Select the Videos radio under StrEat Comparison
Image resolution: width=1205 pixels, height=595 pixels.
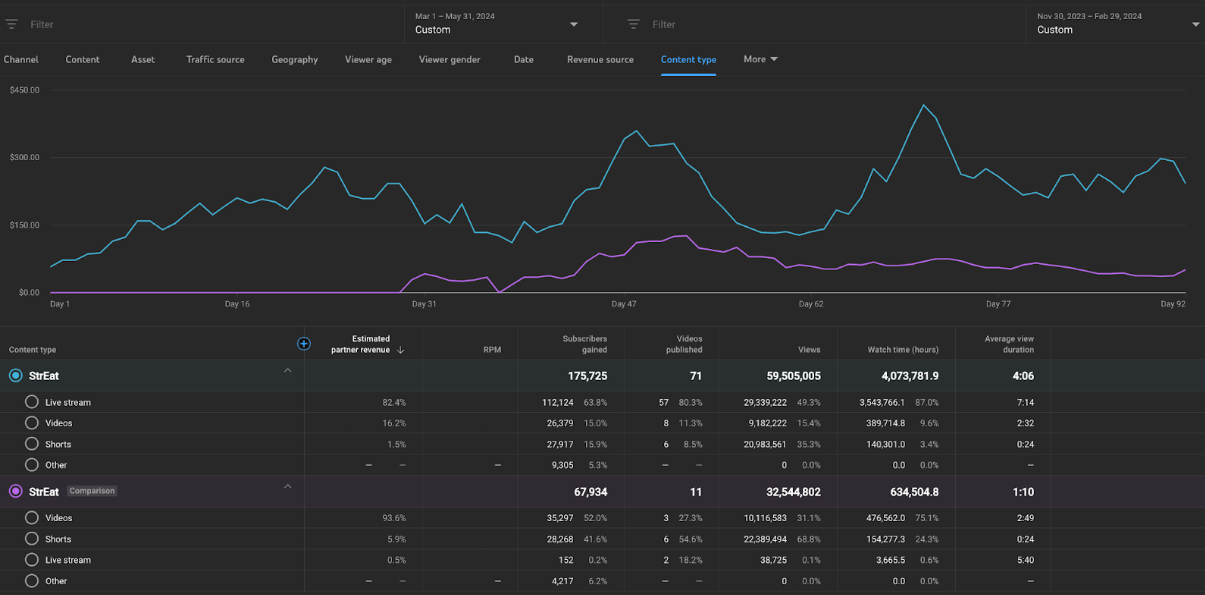click(x=32, y=518)
